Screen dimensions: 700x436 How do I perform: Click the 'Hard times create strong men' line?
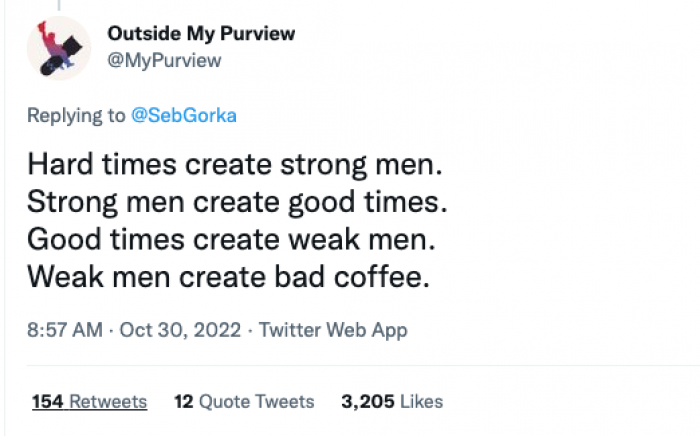point(234,162)
